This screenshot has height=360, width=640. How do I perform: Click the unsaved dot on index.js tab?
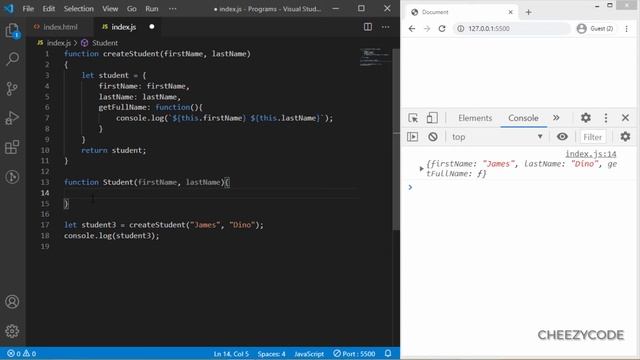[152, 27]
